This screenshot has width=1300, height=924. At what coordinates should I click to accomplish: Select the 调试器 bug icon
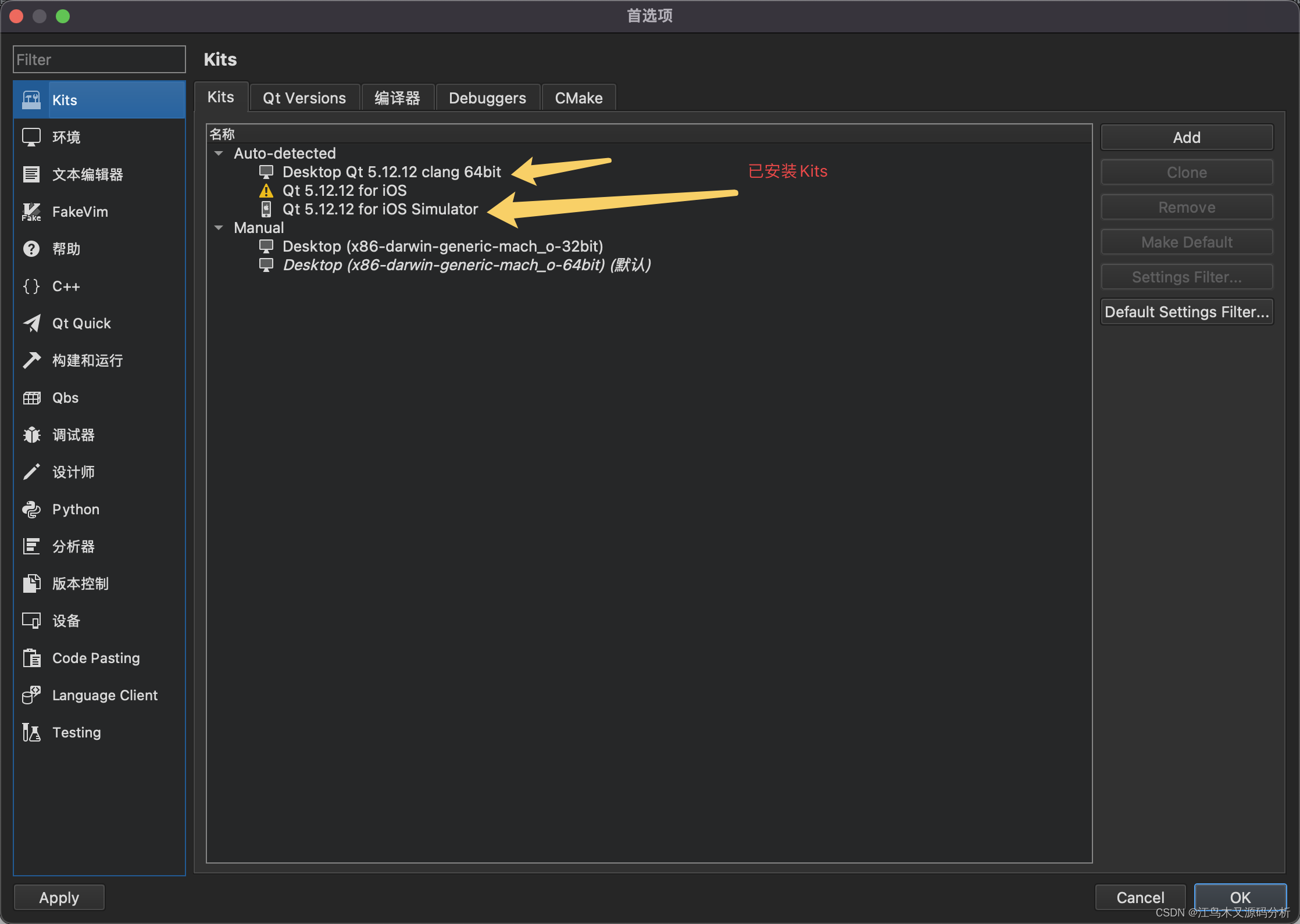31,435
